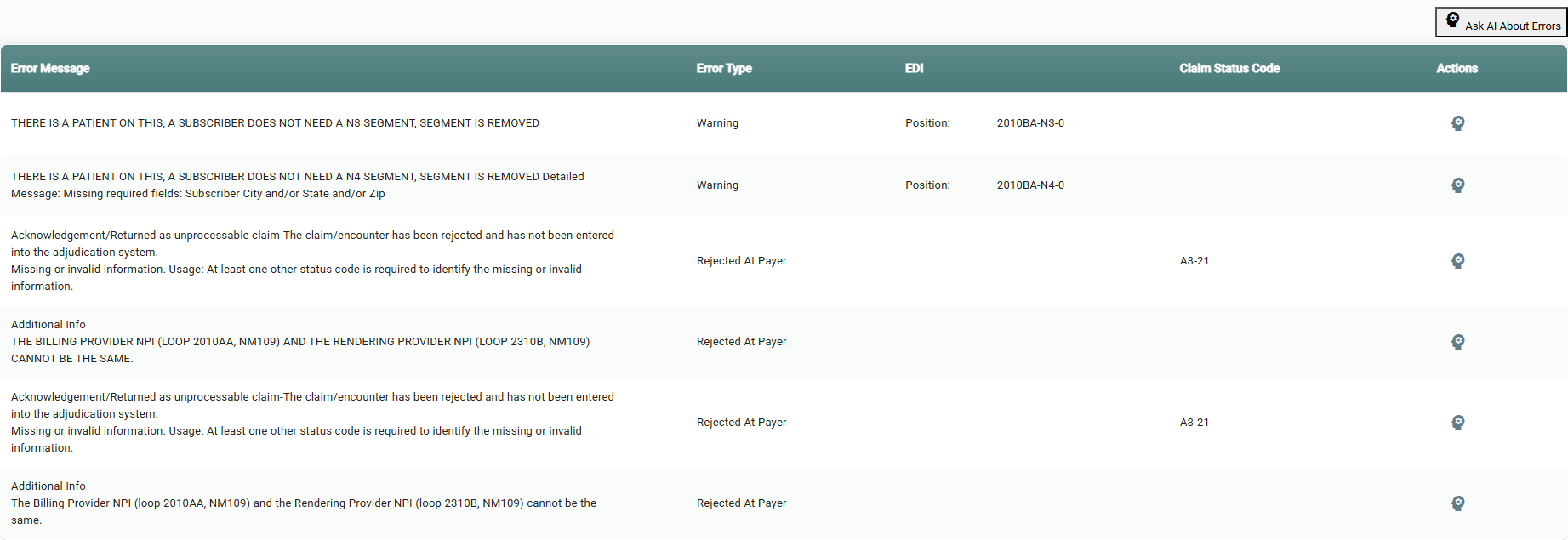Click first unprocessable claim acknowledgement message
1568x540 pixels.
pyautogui.click(x=312, y=261)
